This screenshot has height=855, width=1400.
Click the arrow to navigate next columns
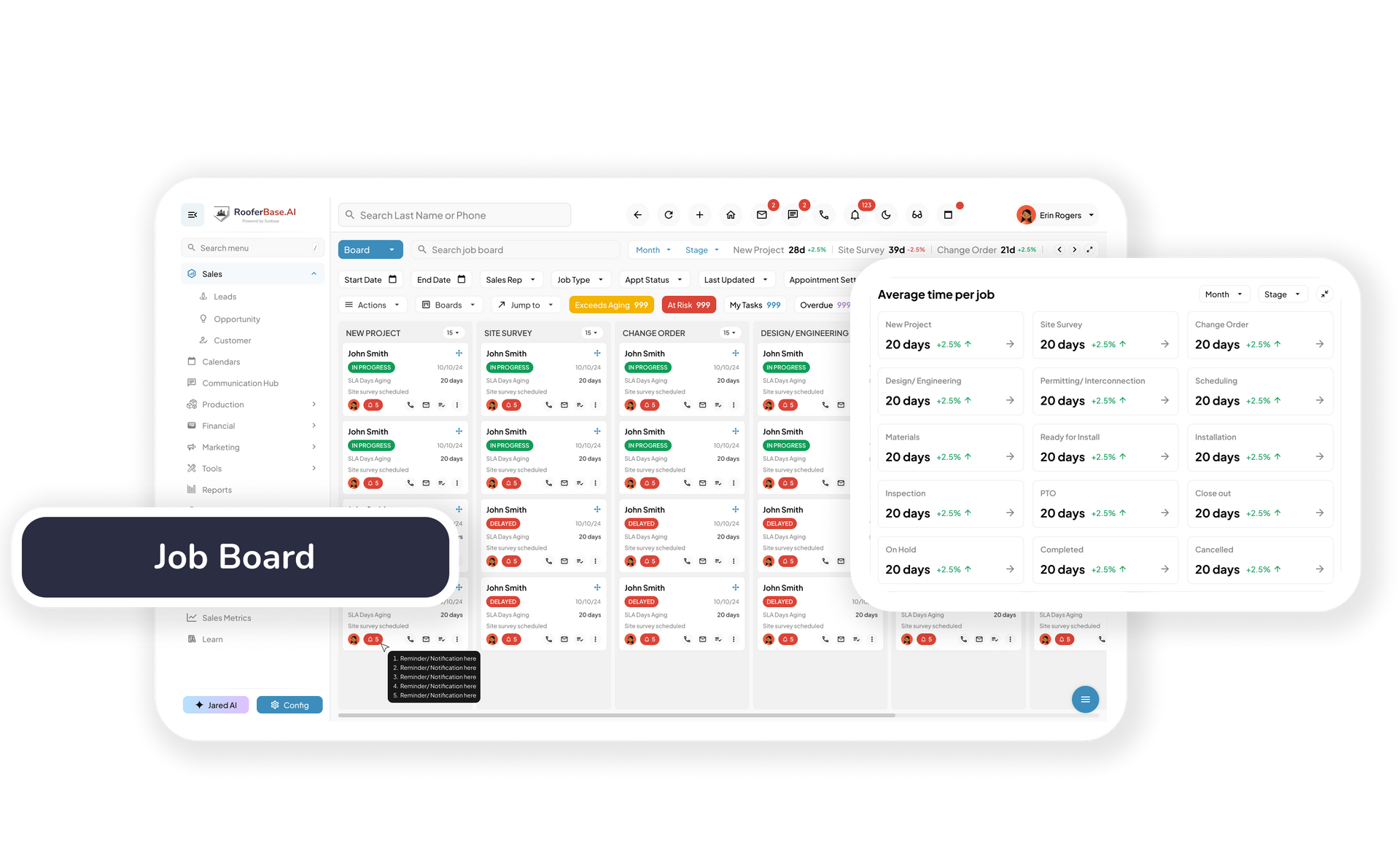point(1073,249)
